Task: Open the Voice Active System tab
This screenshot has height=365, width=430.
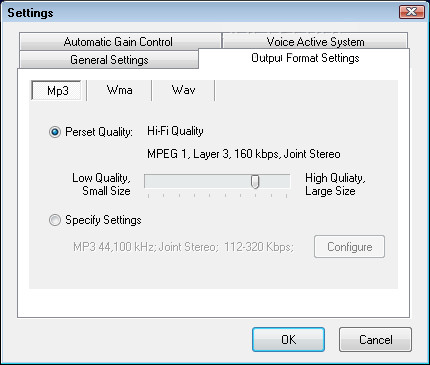Action: 315,41
